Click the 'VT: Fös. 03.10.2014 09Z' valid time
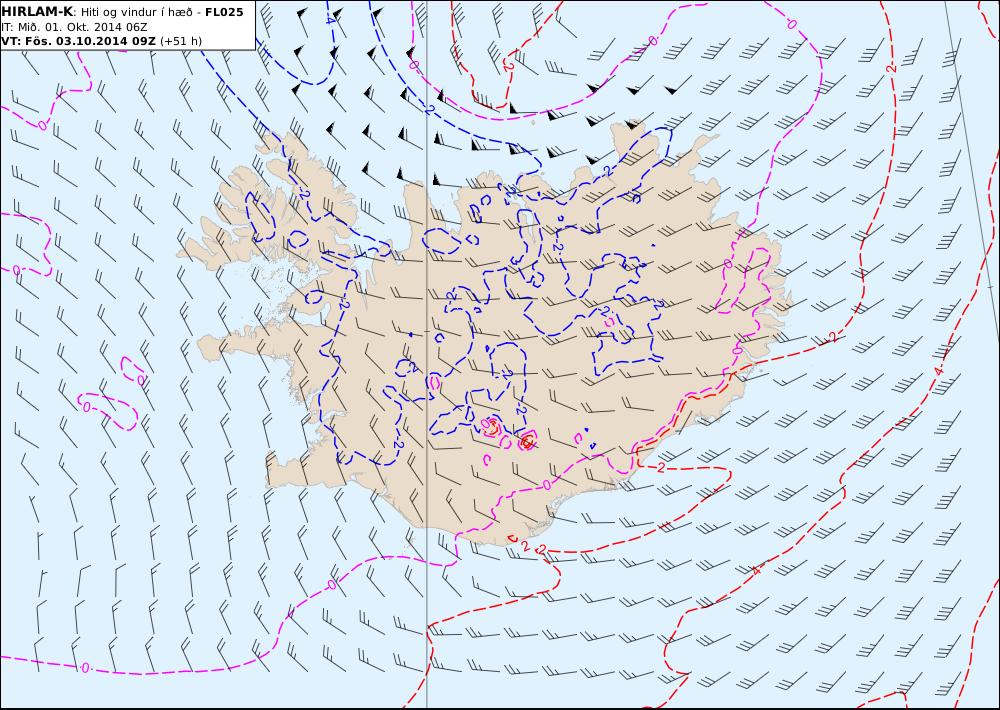 coord(78,41)
